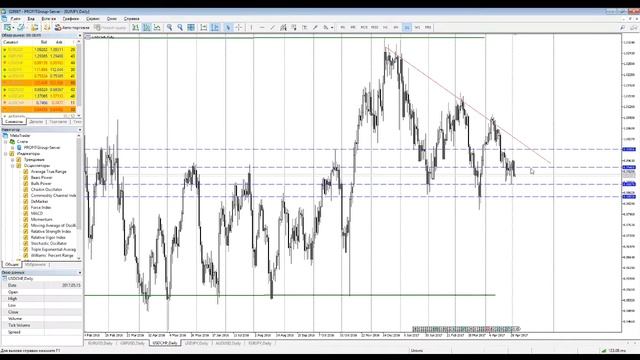Click the connection status bars icon
Image resolution: width=640 pixels, height=360 pixels.
tap(604, 350)
